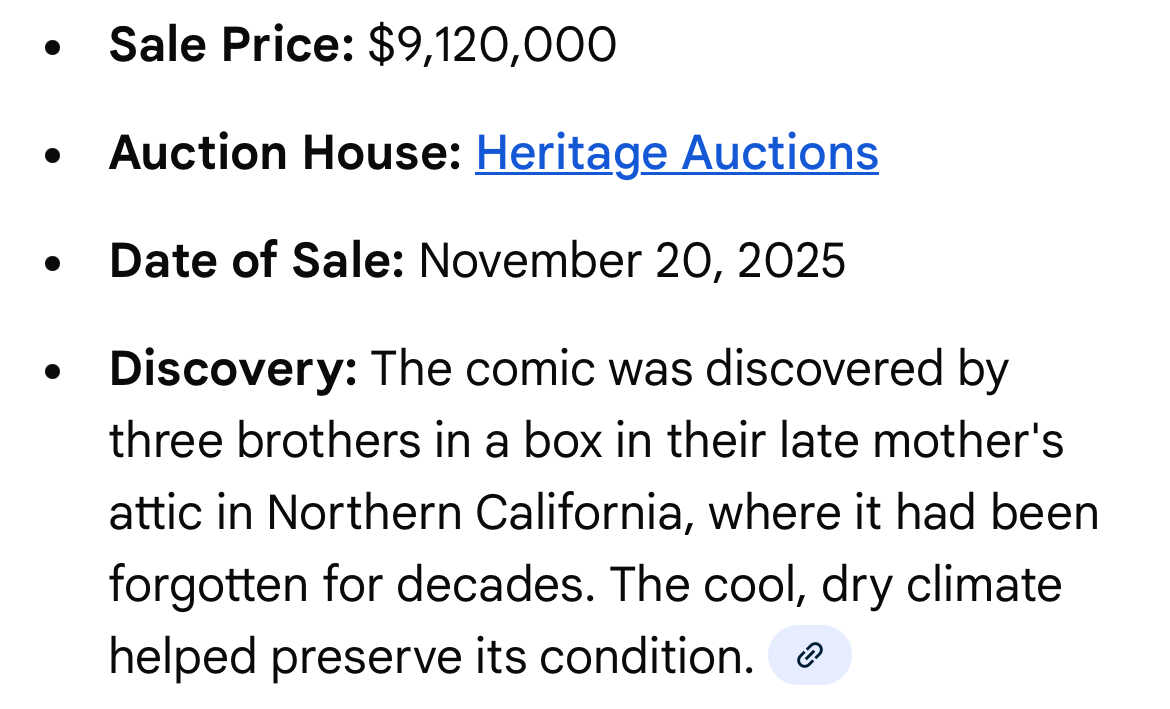Click the Date of Sale label
Image resolution: width=1170 pixels, height=709 pixels.
257,261
